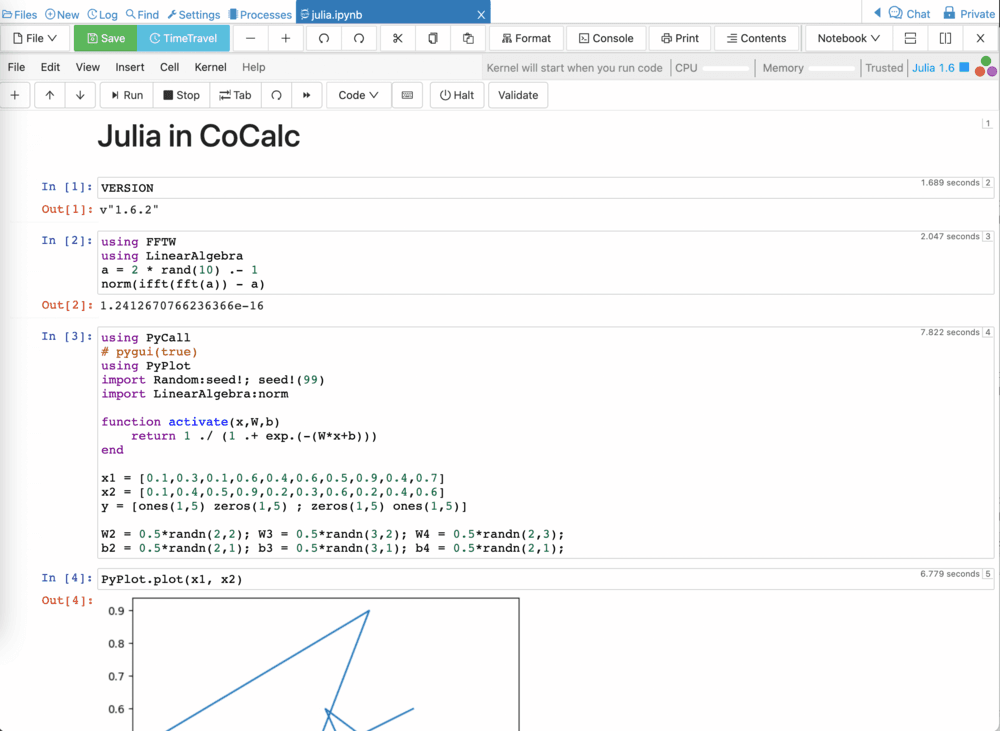
Task: Open the File dropdown button
Action: pos(35,38)
